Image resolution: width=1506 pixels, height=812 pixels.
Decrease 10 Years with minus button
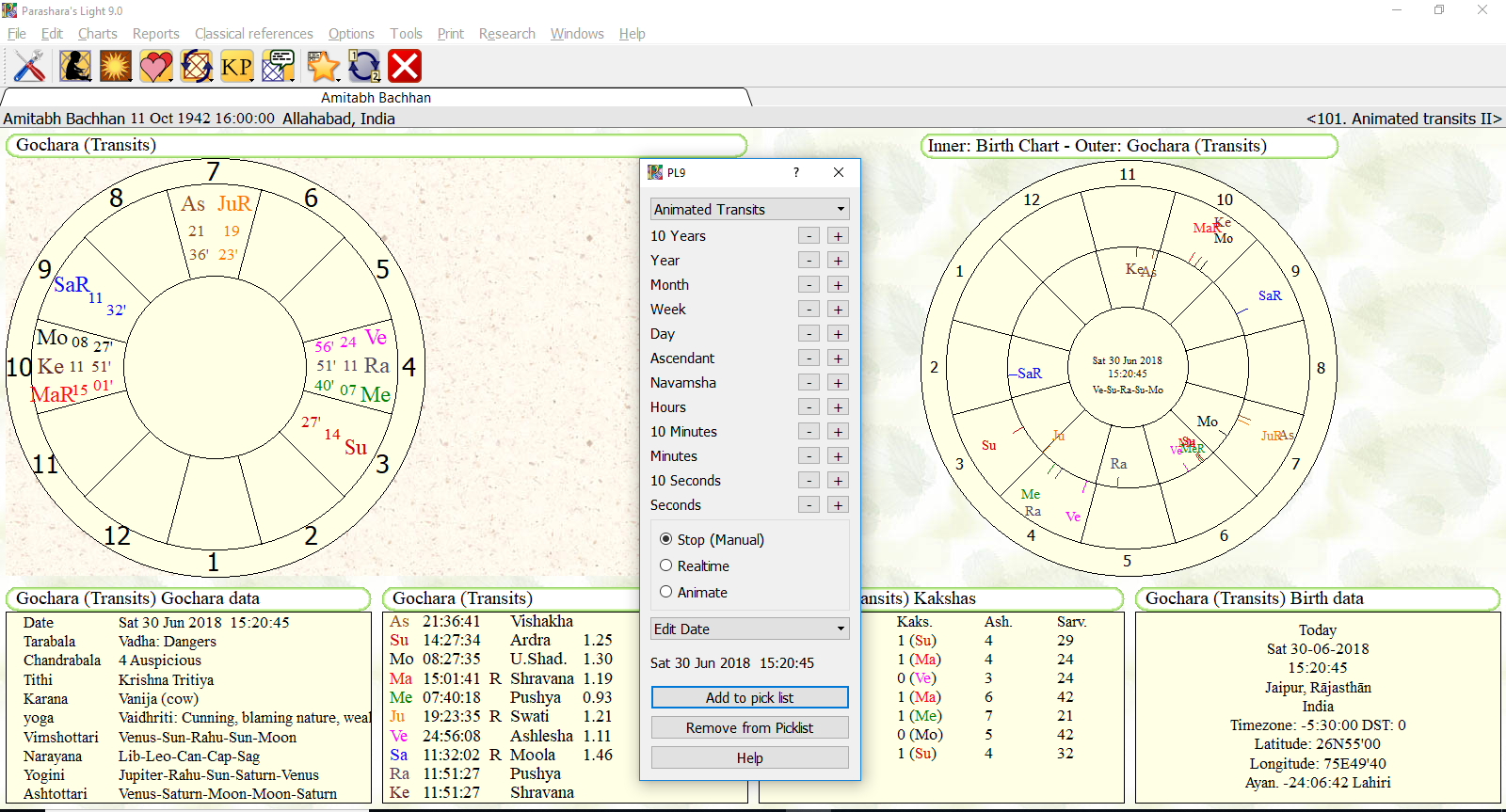pos(809,236)
